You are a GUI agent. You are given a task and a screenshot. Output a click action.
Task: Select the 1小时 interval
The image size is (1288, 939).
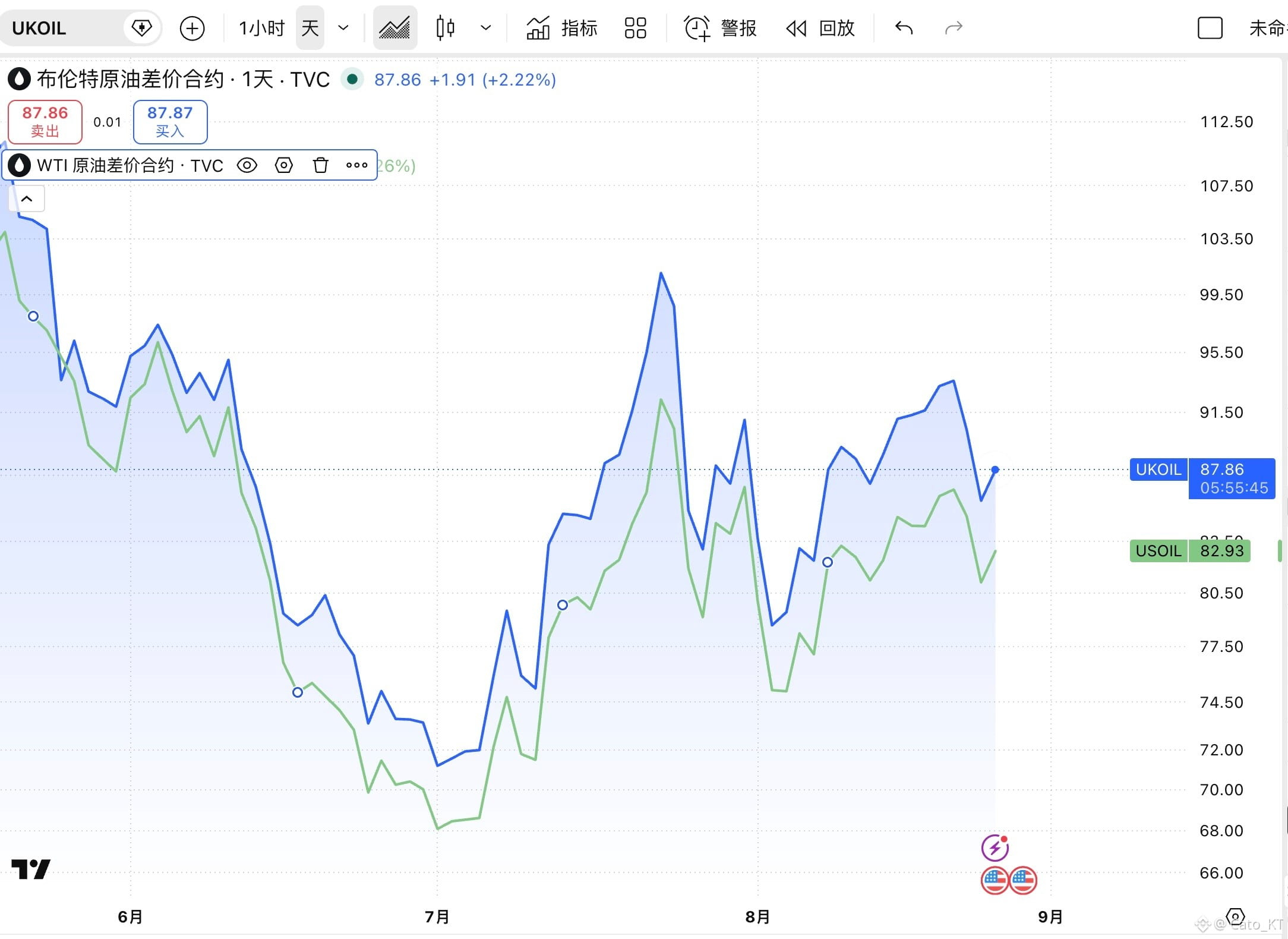[x=261, y=28]
